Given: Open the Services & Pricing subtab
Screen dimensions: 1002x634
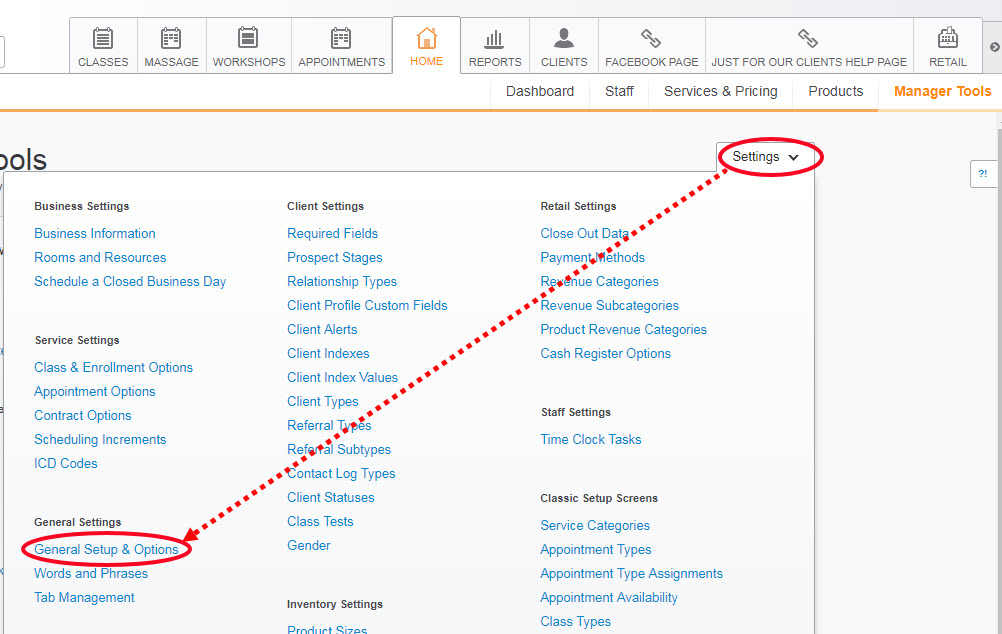Looking at the screenshot, I should pos(721,91).
